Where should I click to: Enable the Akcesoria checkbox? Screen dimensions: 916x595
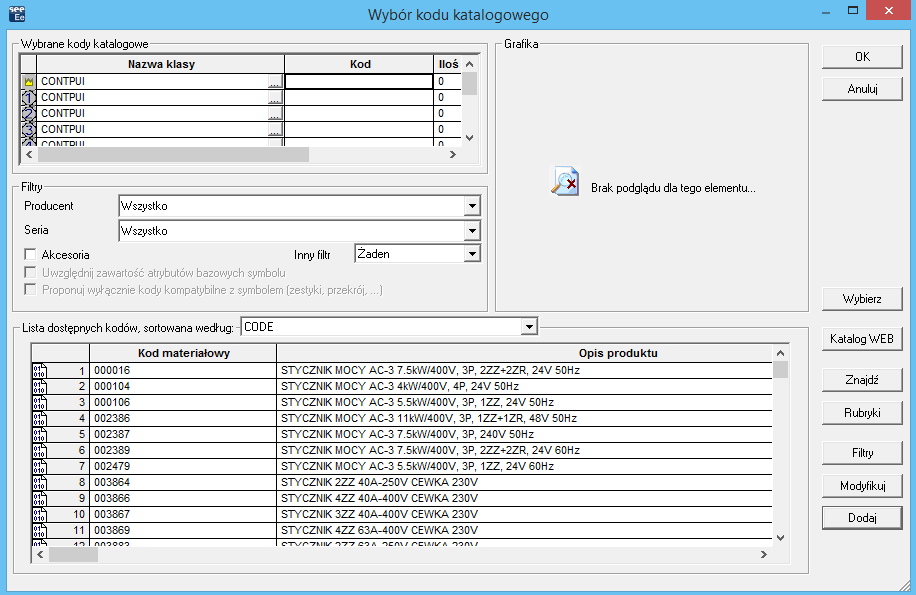tap(30, 255)
